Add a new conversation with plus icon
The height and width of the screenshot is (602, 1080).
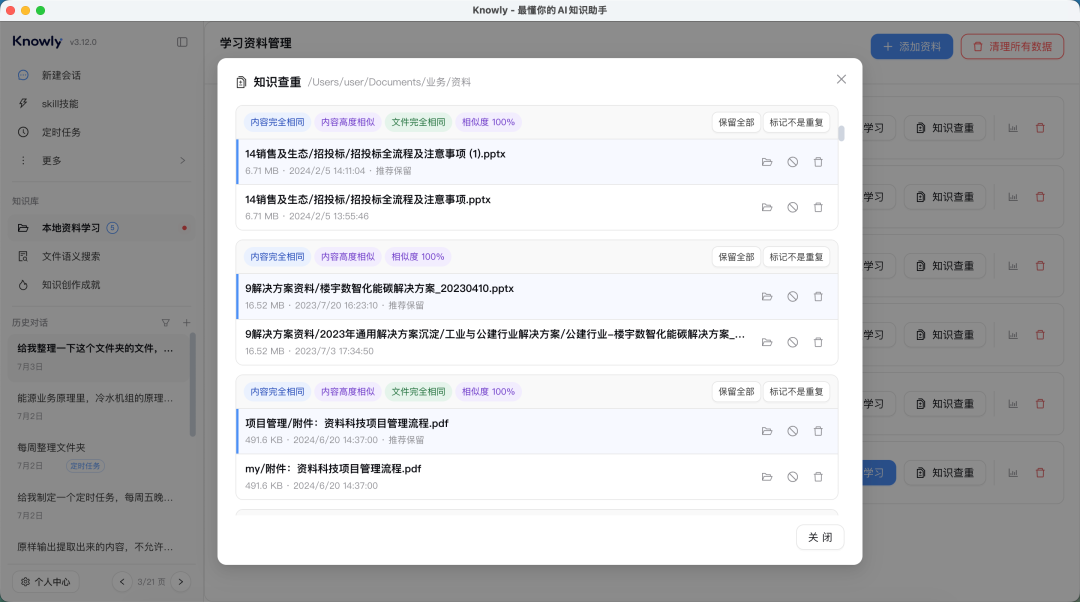pyautogui.click(x=187, y=322)
